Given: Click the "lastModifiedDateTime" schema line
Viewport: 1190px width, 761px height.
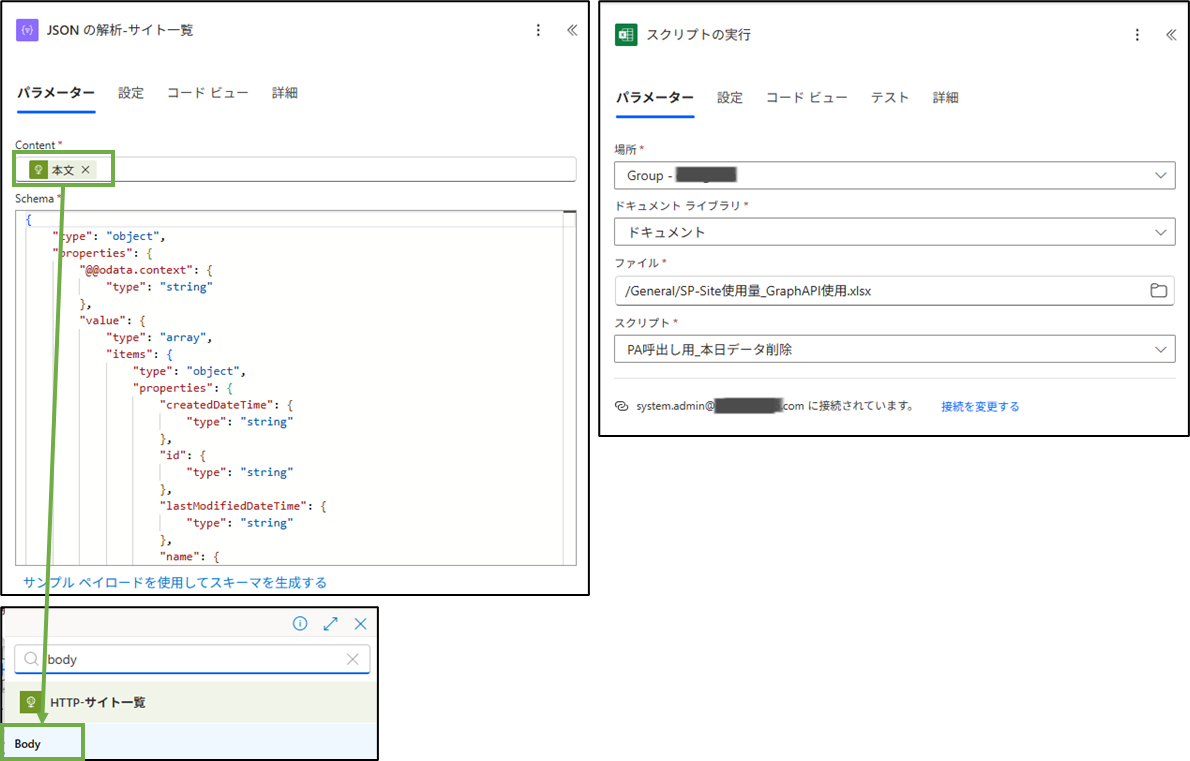Looking at the screenshot, I should [243, 505].
